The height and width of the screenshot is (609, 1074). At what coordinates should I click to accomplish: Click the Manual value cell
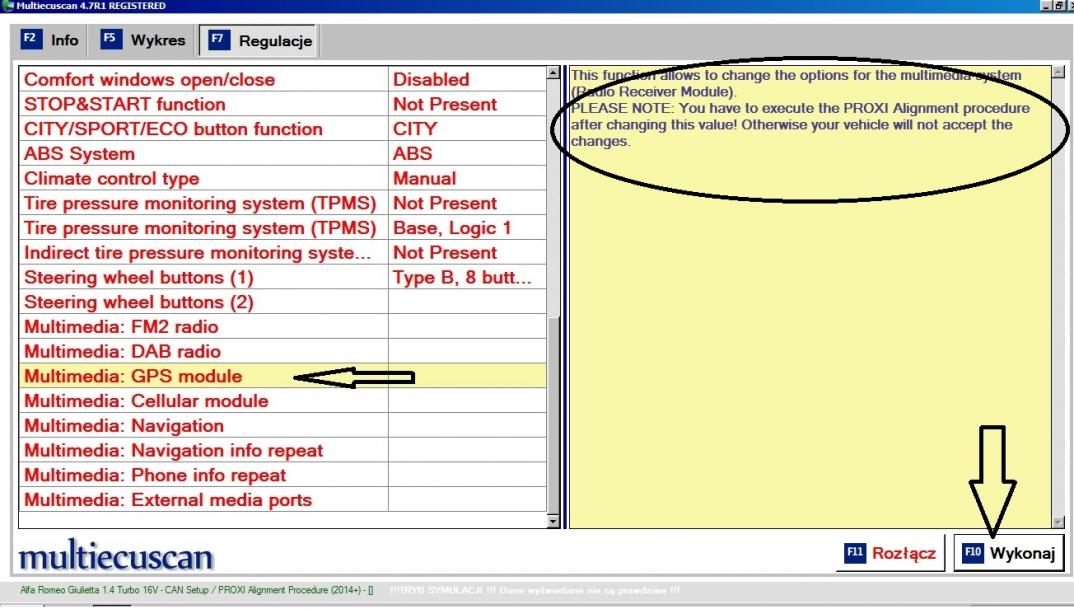(467, 178)
